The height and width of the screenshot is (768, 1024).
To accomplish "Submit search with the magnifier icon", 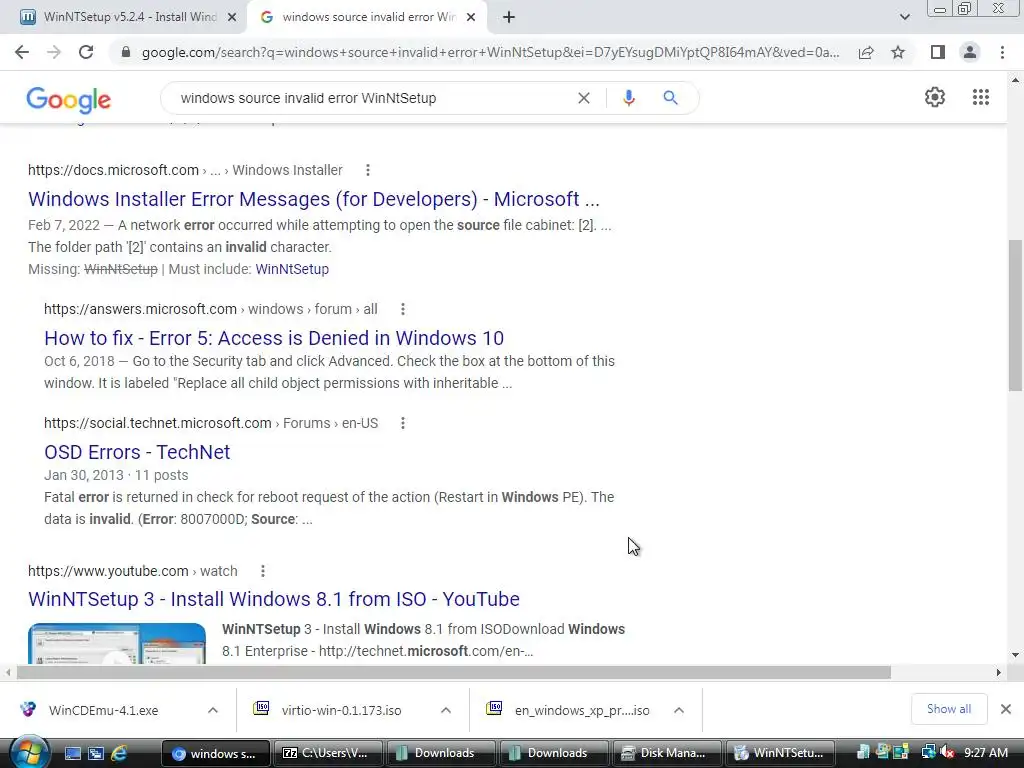I will point(670,98).
